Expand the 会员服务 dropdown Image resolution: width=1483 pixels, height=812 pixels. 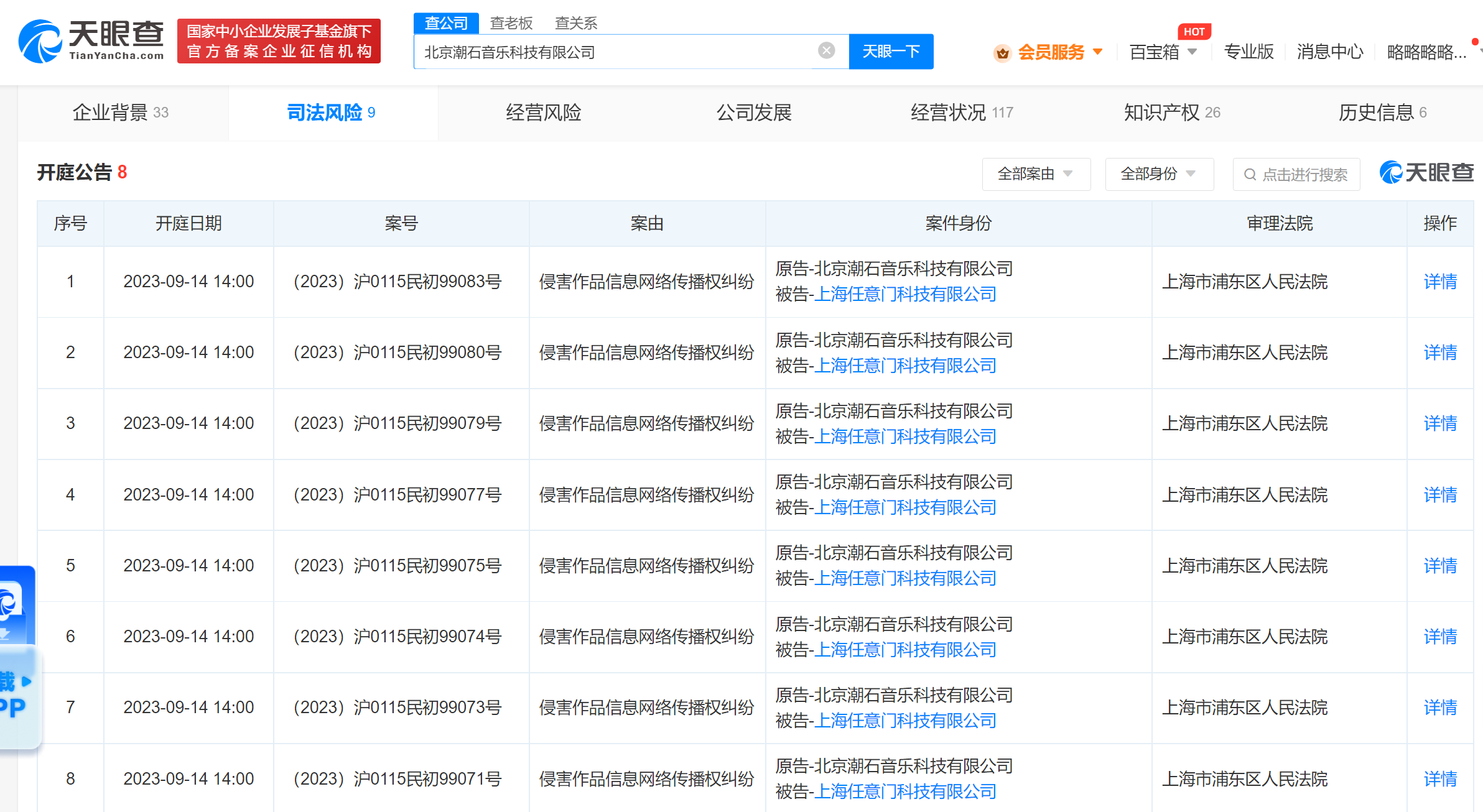click(x=1098, y=52)
